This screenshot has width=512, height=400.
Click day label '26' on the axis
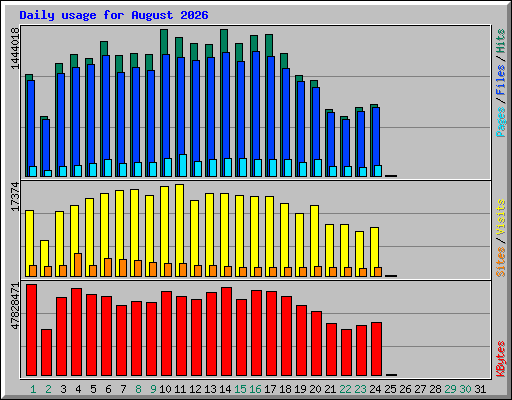click(x=405, y=389)
